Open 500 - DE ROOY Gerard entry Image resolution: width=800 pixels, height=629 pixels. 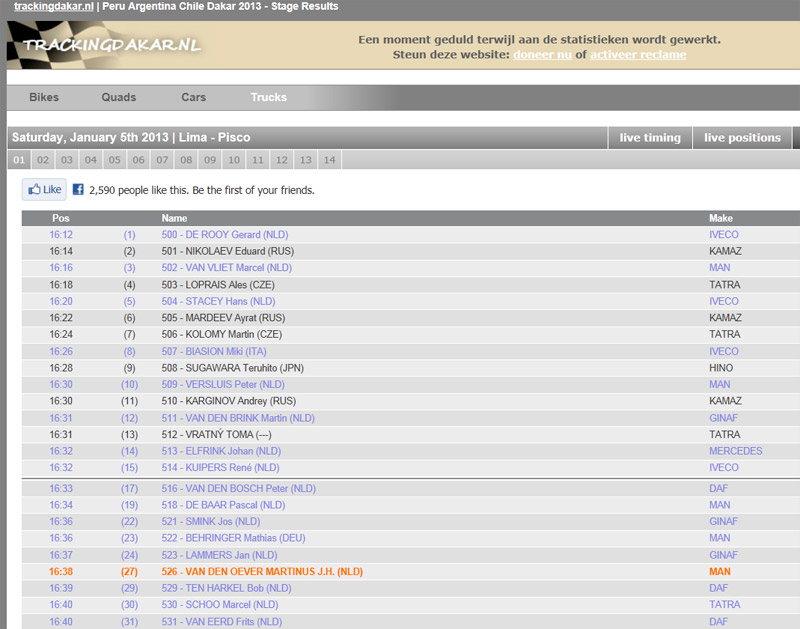pyautogui.click(x=225, y=235)
